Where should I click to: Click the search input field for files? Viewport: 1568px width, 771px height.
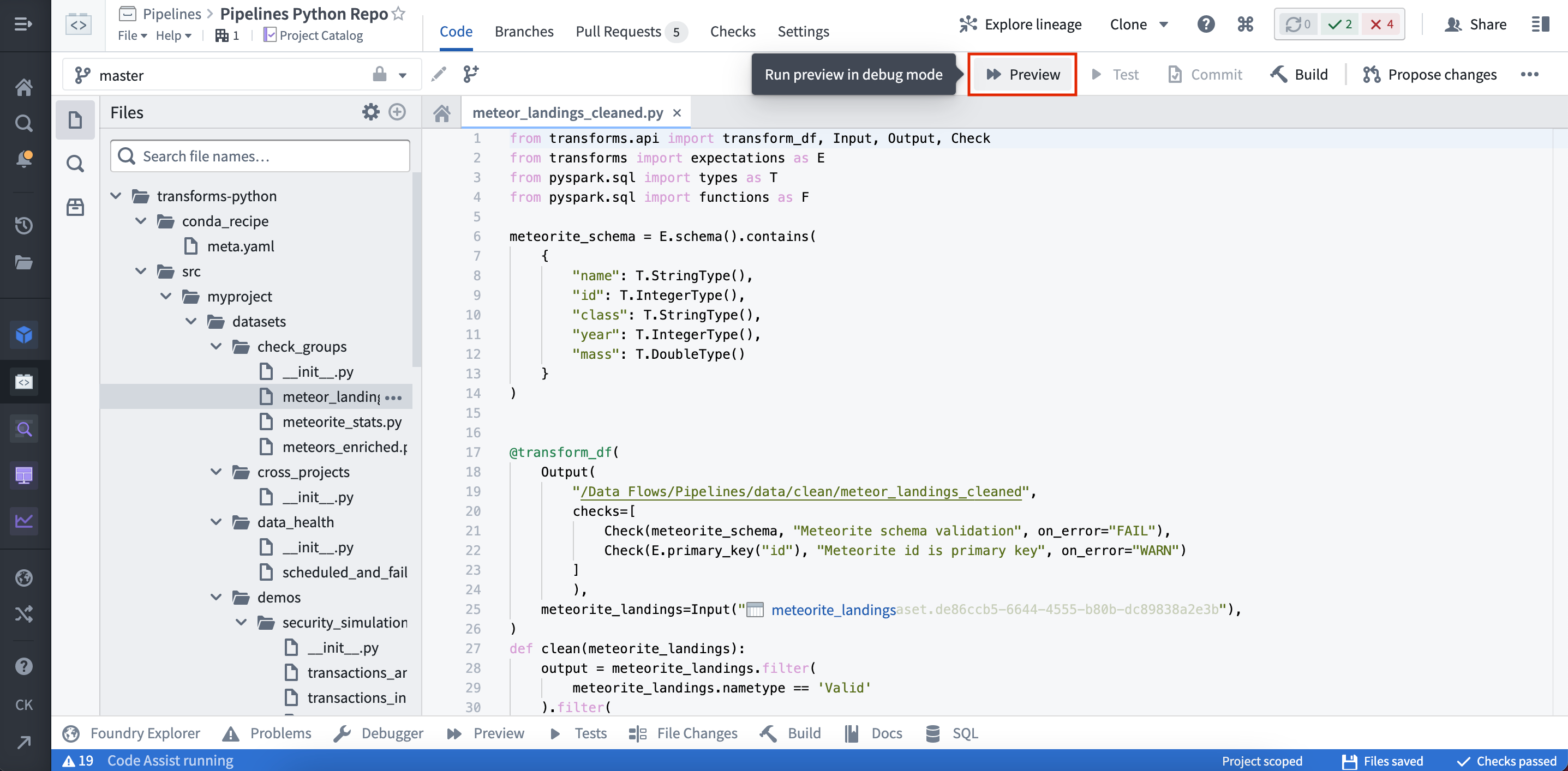(260, 155)
